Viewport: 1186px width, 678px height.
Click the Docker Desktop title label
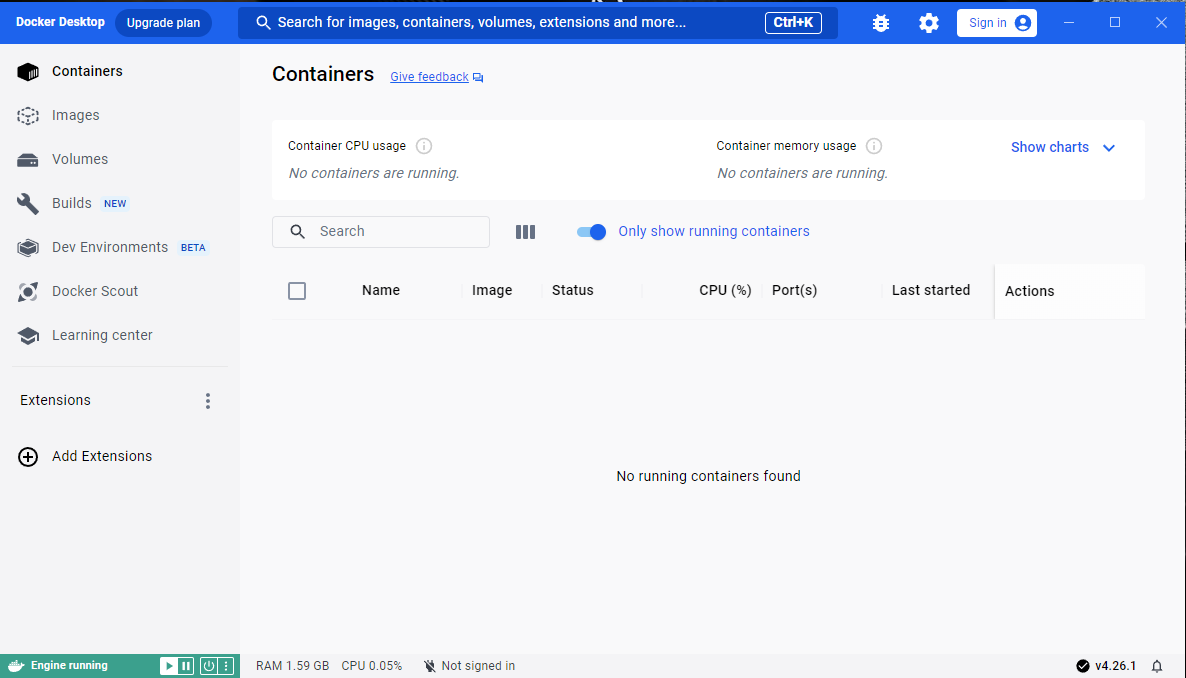coord(61,22)
